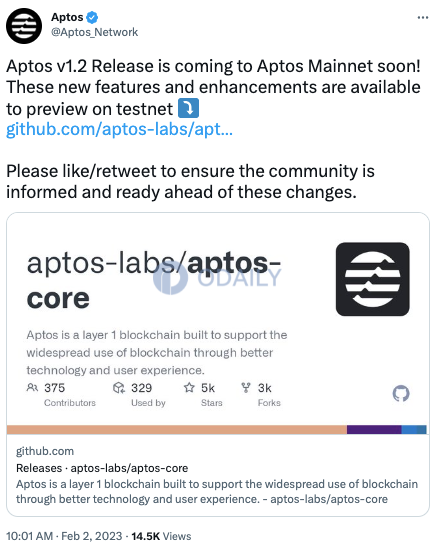Click the GitHub octocat icon

tap(401, 394)
